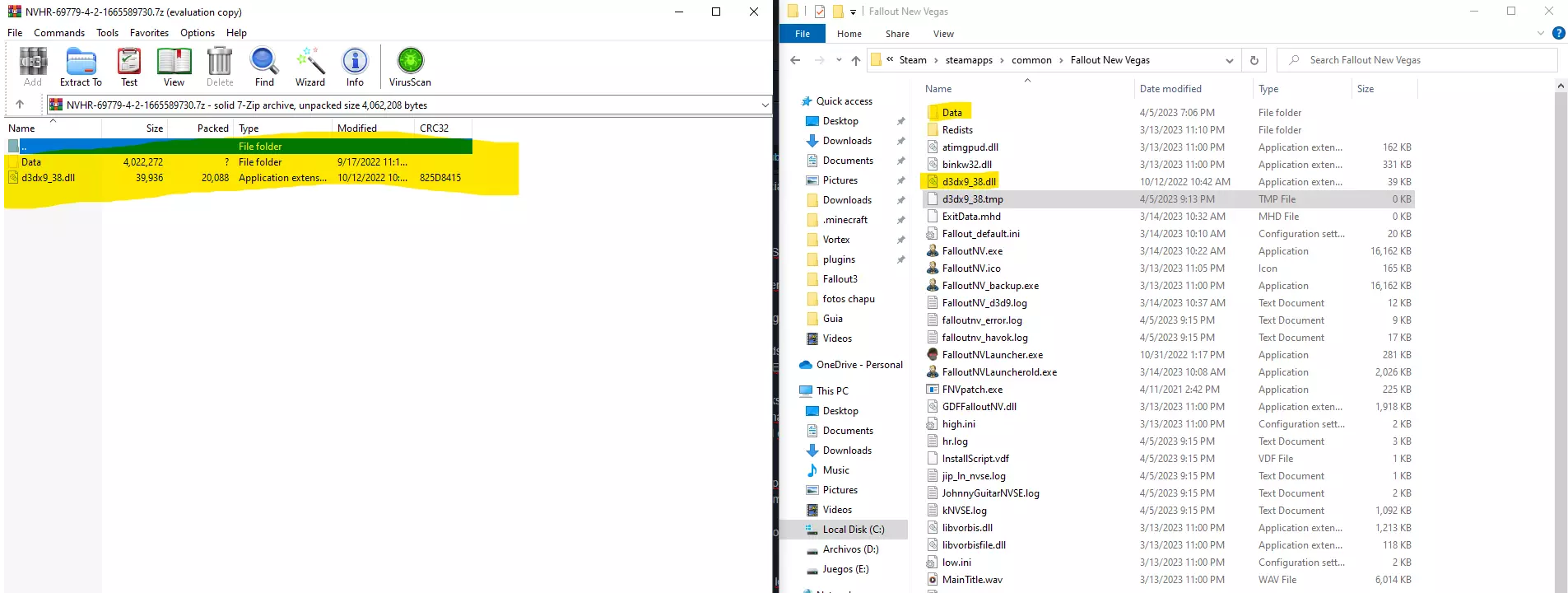
Task: Click the Add icon in WinRAR
Action: (33, 67)
